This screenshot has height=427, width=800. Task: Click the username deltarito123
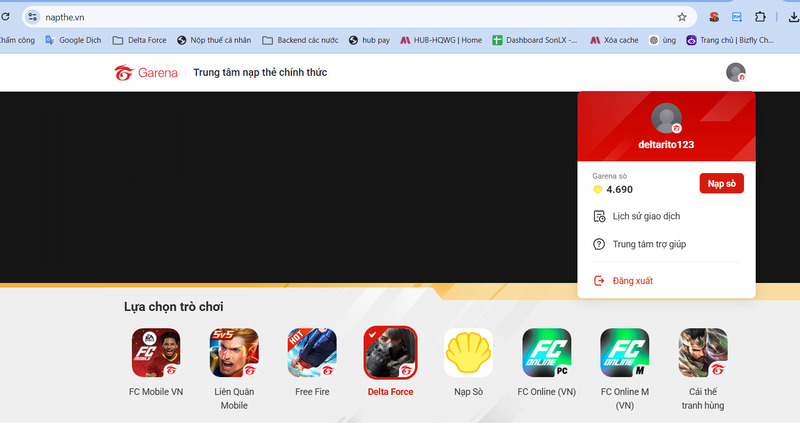[x=666, y=145]
